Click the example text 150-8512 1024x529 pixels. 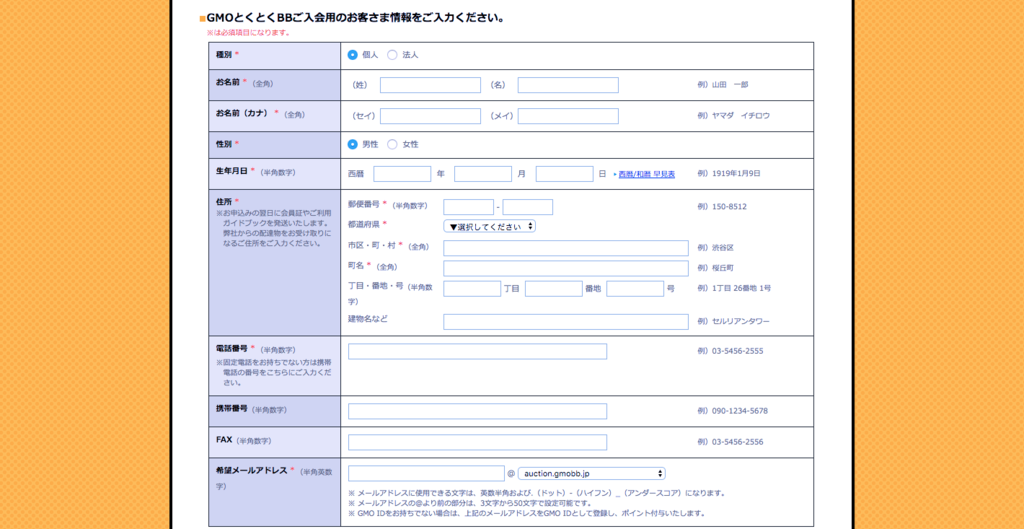click(729, 206)
